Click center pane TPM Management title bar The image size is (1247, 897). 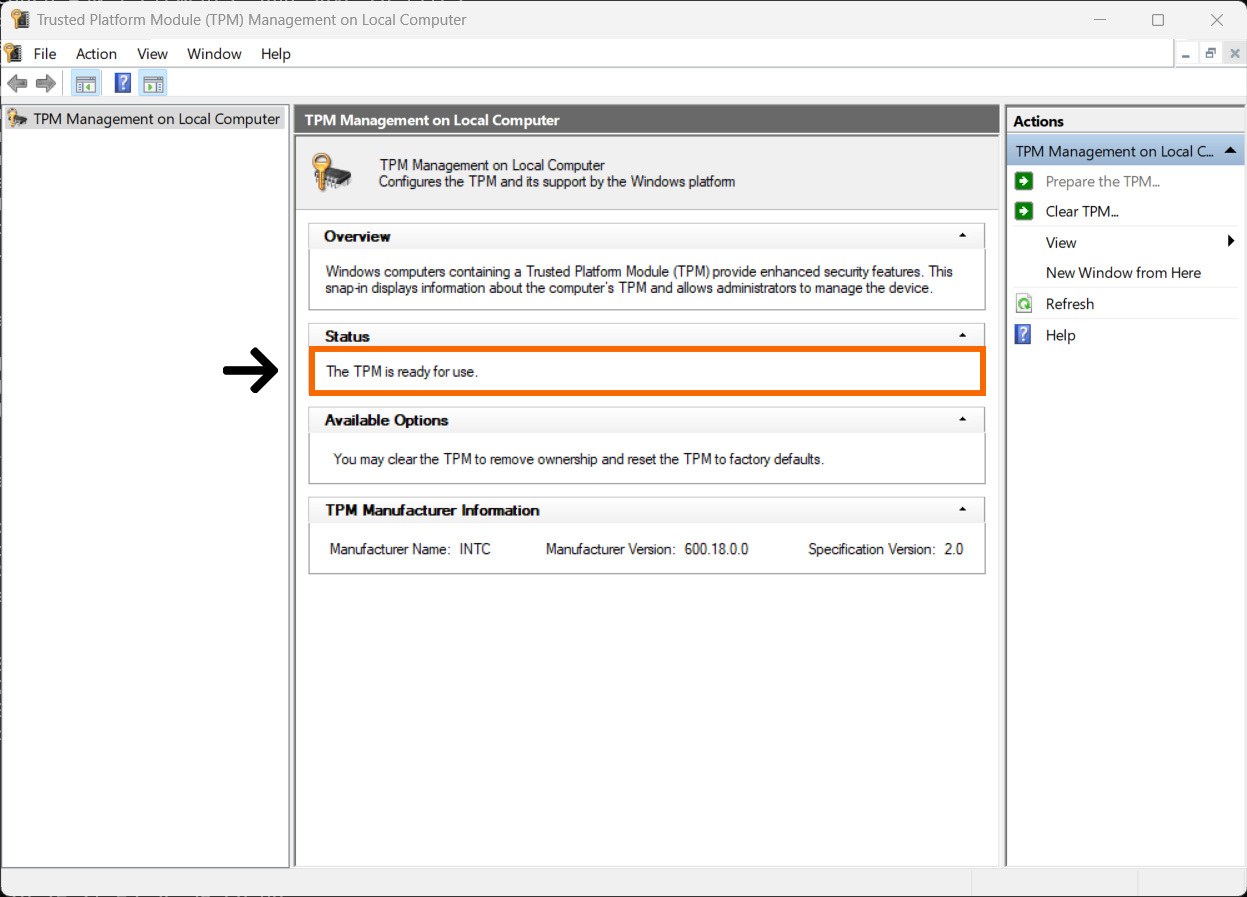[647, 120]
